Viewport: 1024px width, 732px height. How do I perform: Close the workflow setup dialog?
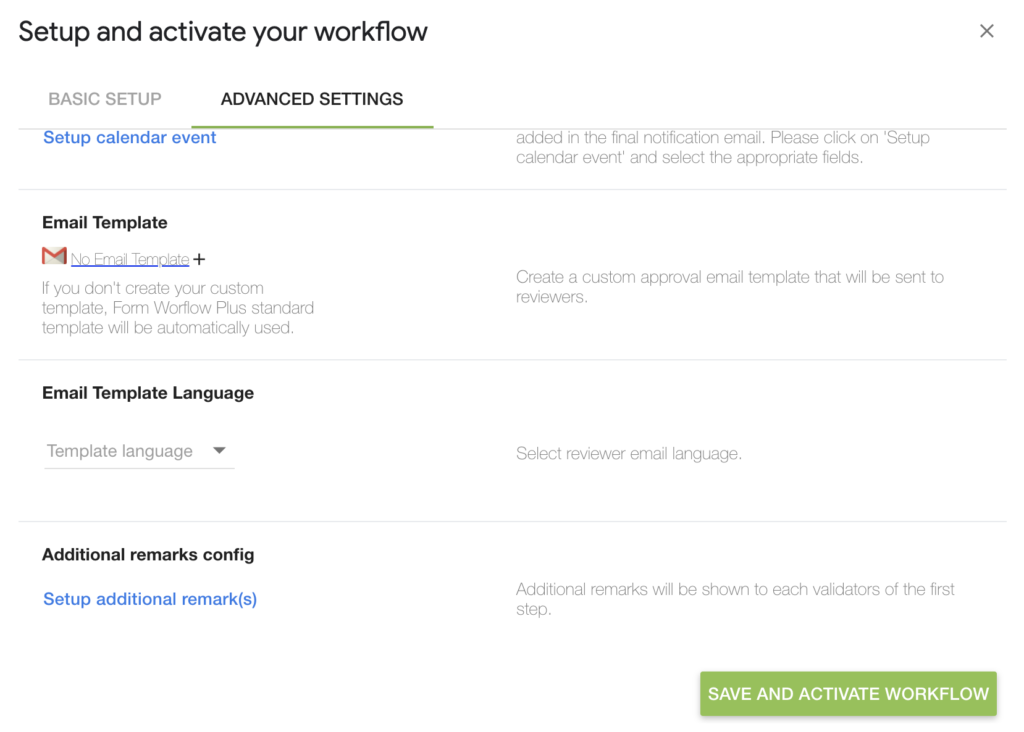(986, 31)
